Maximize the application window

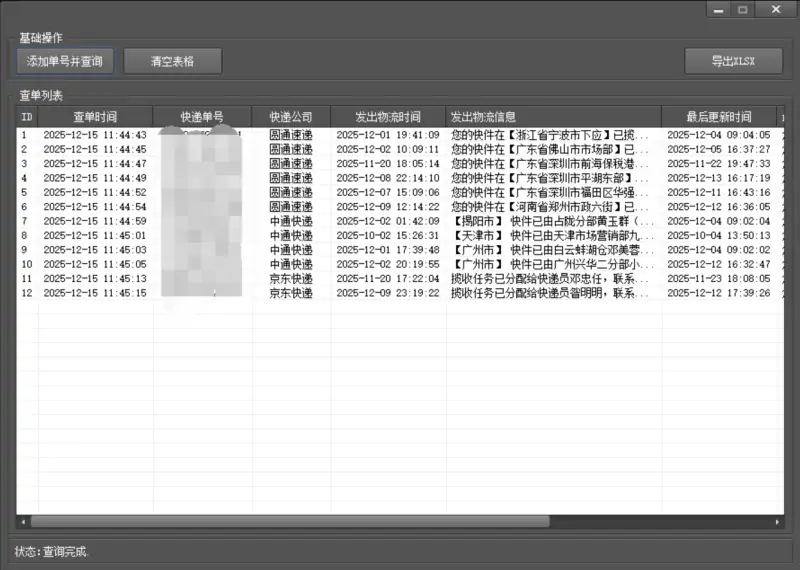[743, 9]
